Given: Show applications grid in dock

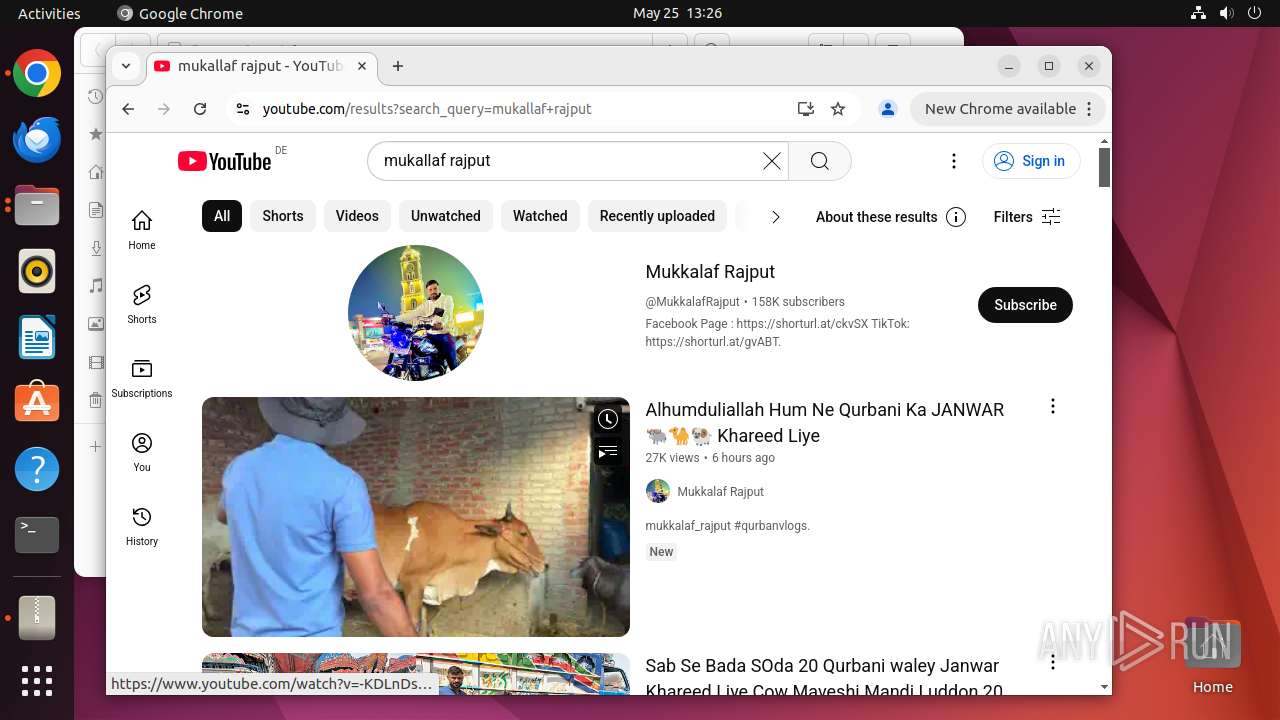Looking at the screenshot, I should click(37, 681).
